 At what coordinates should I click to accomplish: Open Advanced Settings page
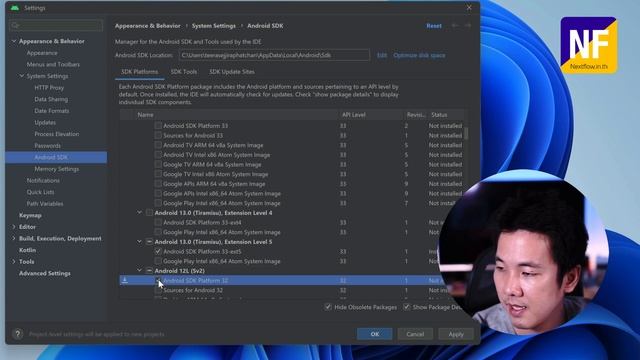click(x=44, y=273)
